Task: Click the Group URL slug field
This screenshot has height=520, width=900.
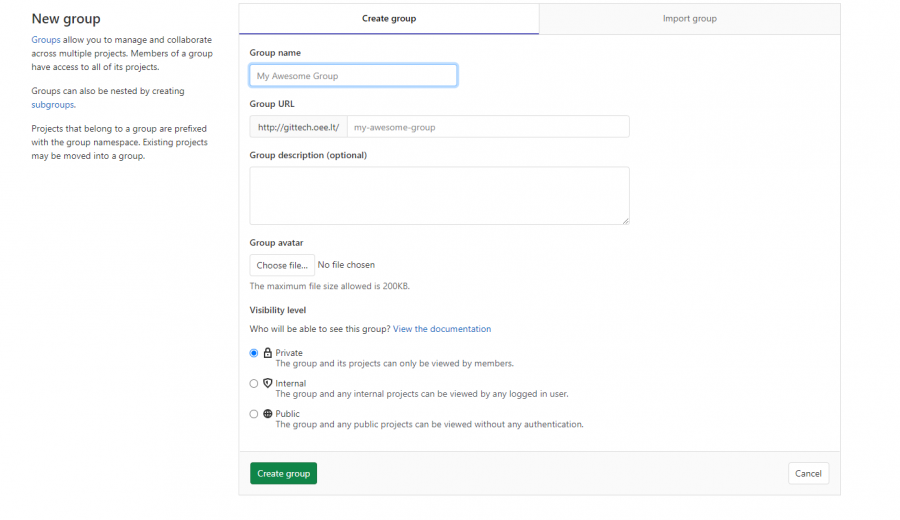Action: point(488,127)
